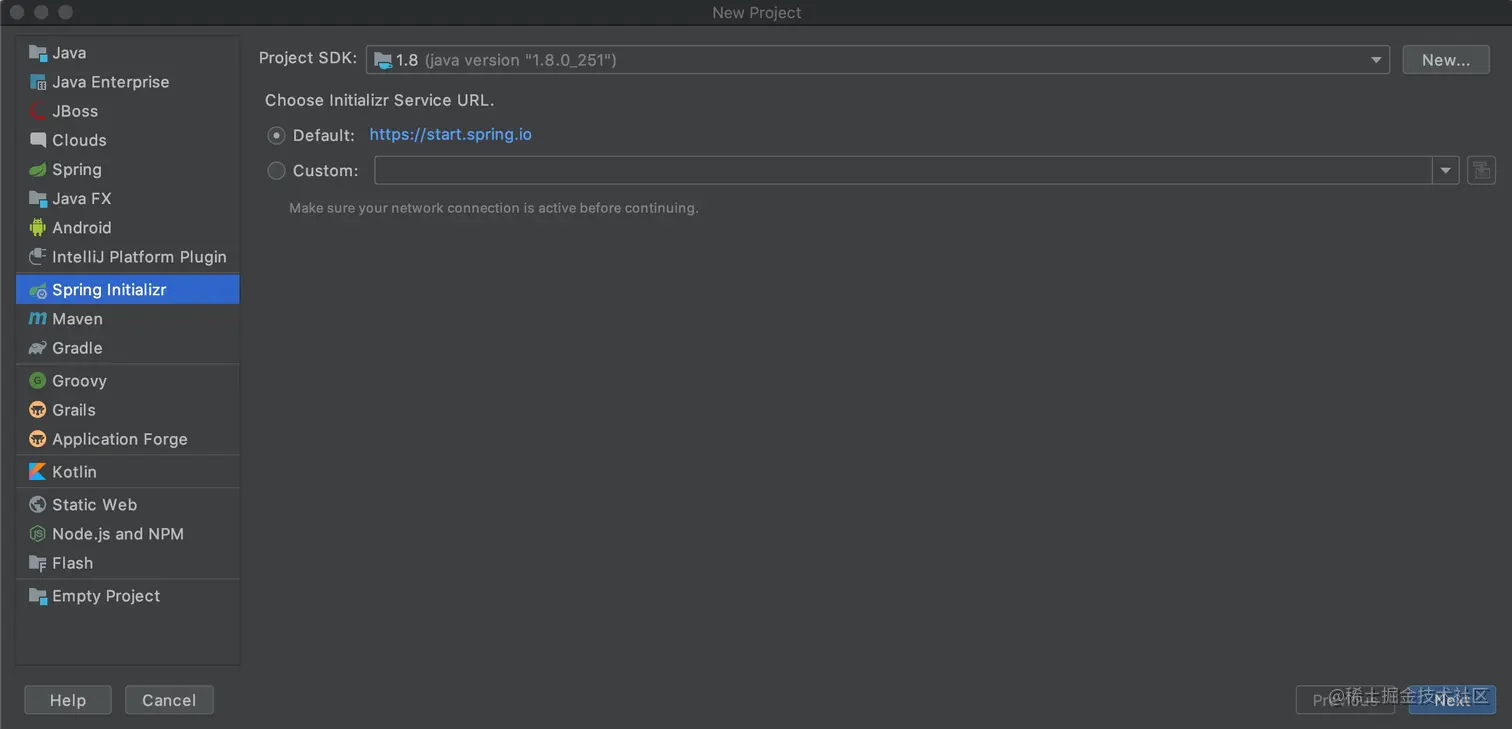Click the IntelliJ Platform Plugin icon

[x=38, y=256]
